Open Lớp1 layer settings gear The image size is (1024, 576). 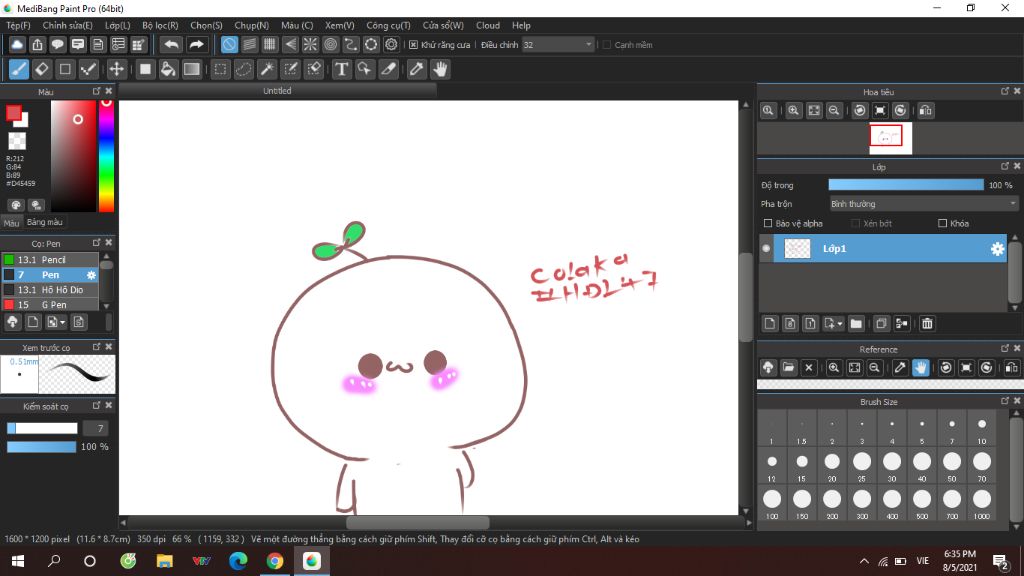coord(997,249)
